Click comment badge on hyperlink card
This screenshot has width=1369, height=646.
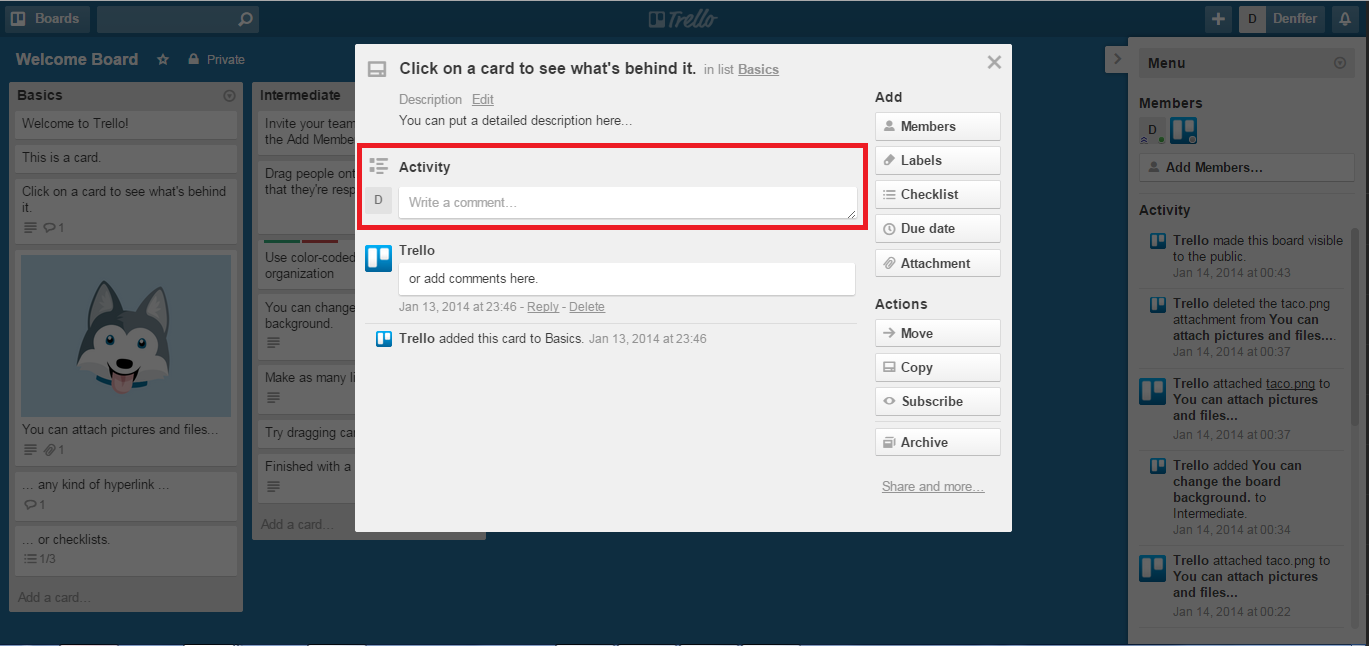pos(34,504)
